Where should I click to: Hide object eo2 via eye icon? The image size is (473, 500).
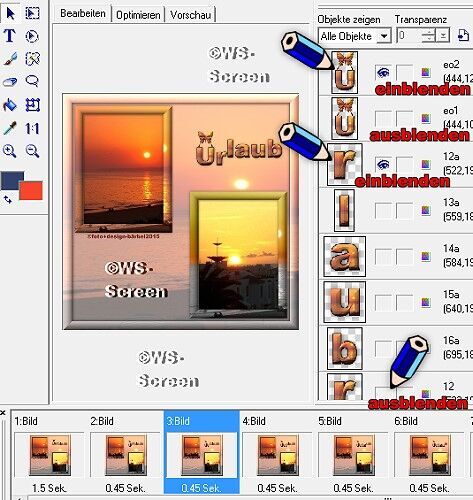(383, 72)
